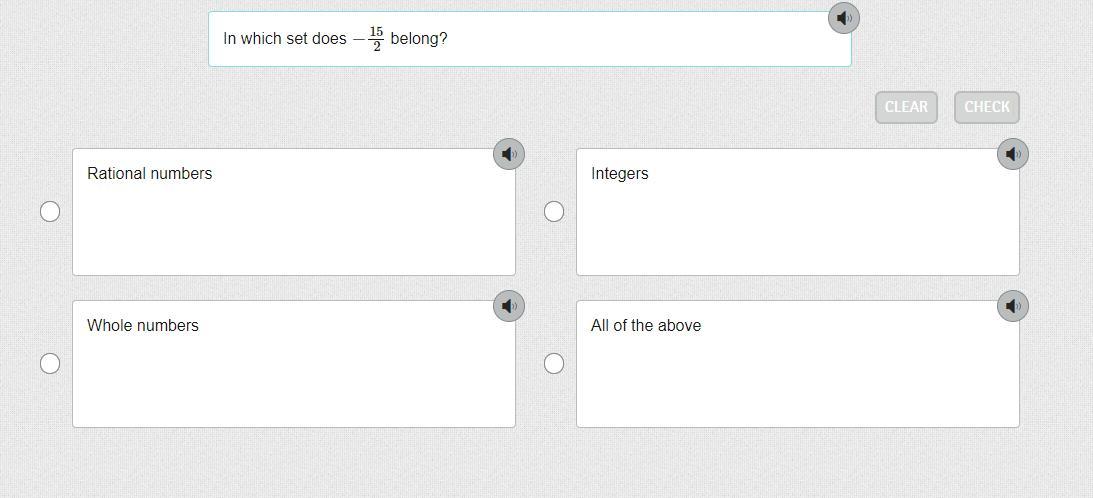1093x498 pixels.
Task: Click the -15/2 fraction in the question
Action: (x=370, y=39)
